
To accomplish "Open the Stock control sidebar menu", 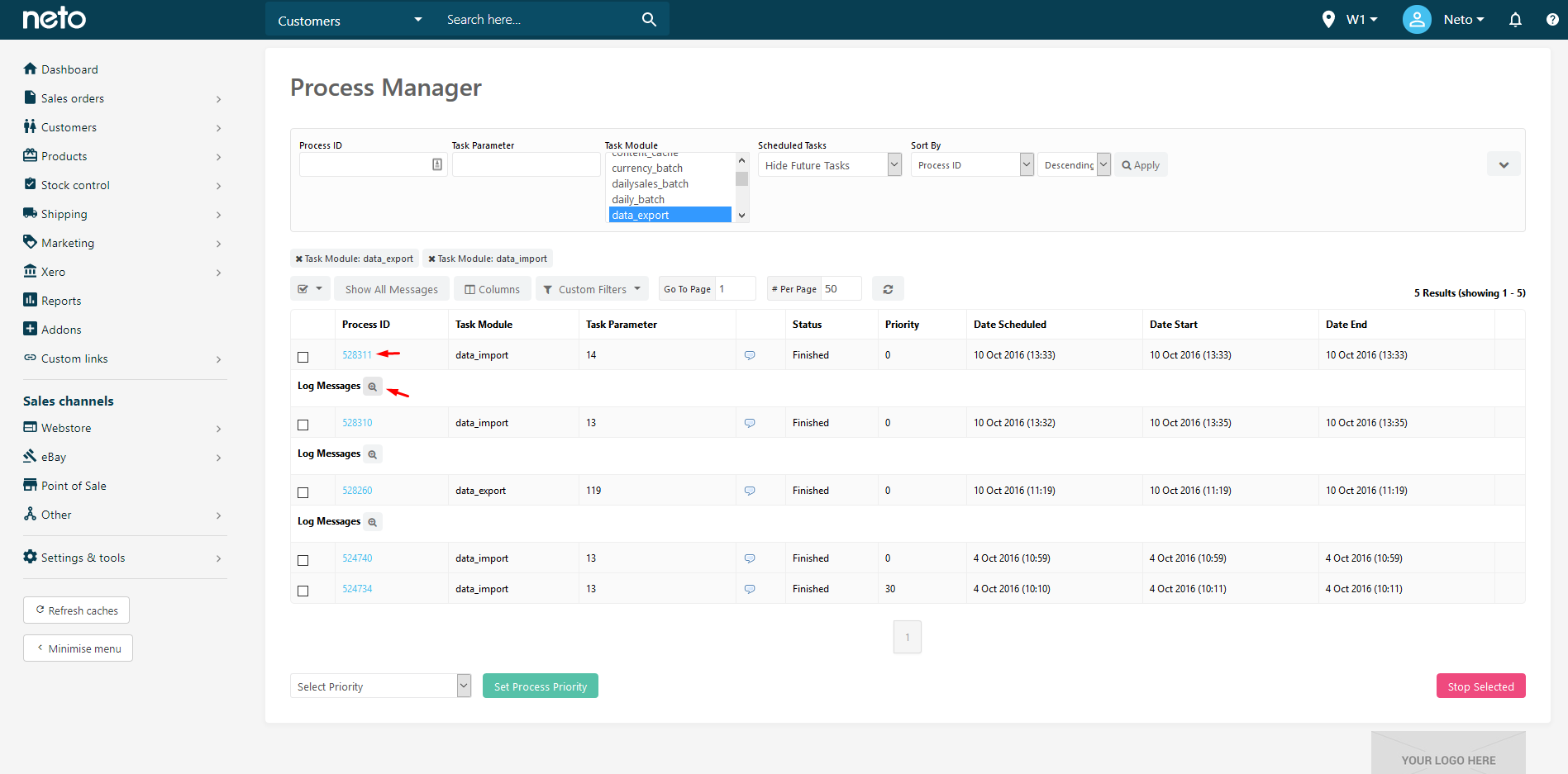I will [x=124, y=185].
